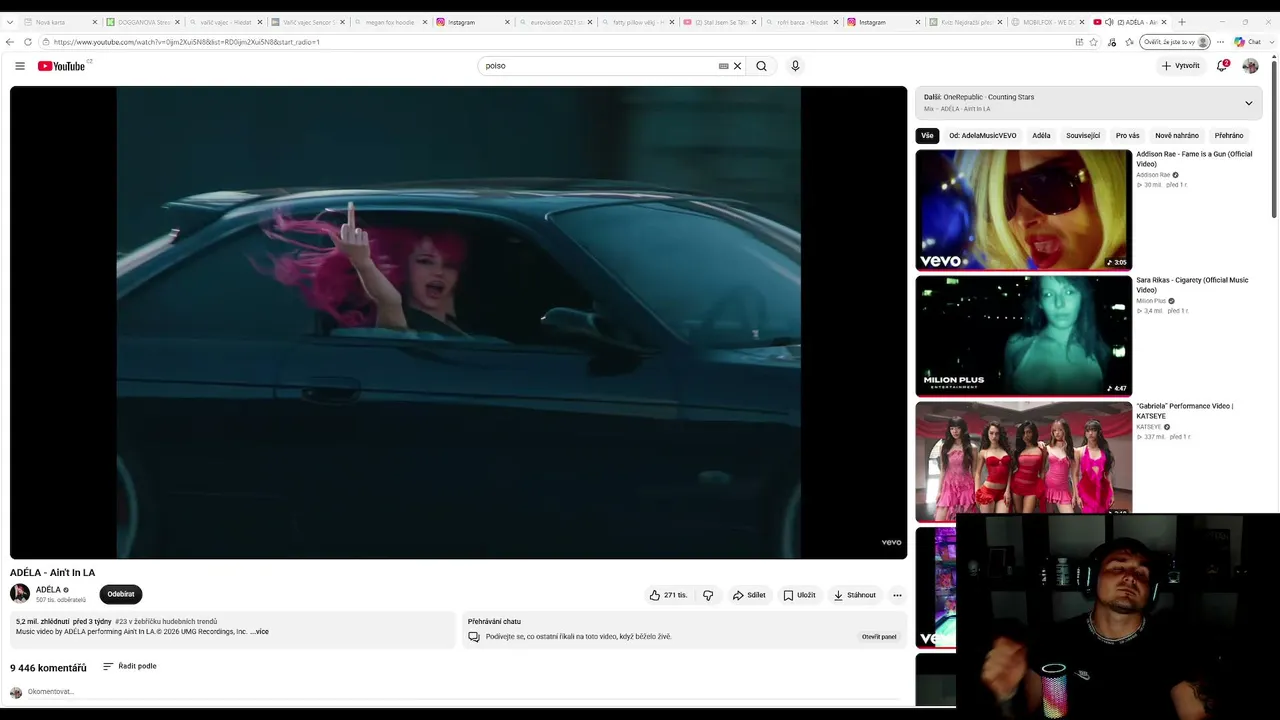Go to the YouTube home logo
This screenshot has height=720, width=1280.
click(x=62, y=66)
